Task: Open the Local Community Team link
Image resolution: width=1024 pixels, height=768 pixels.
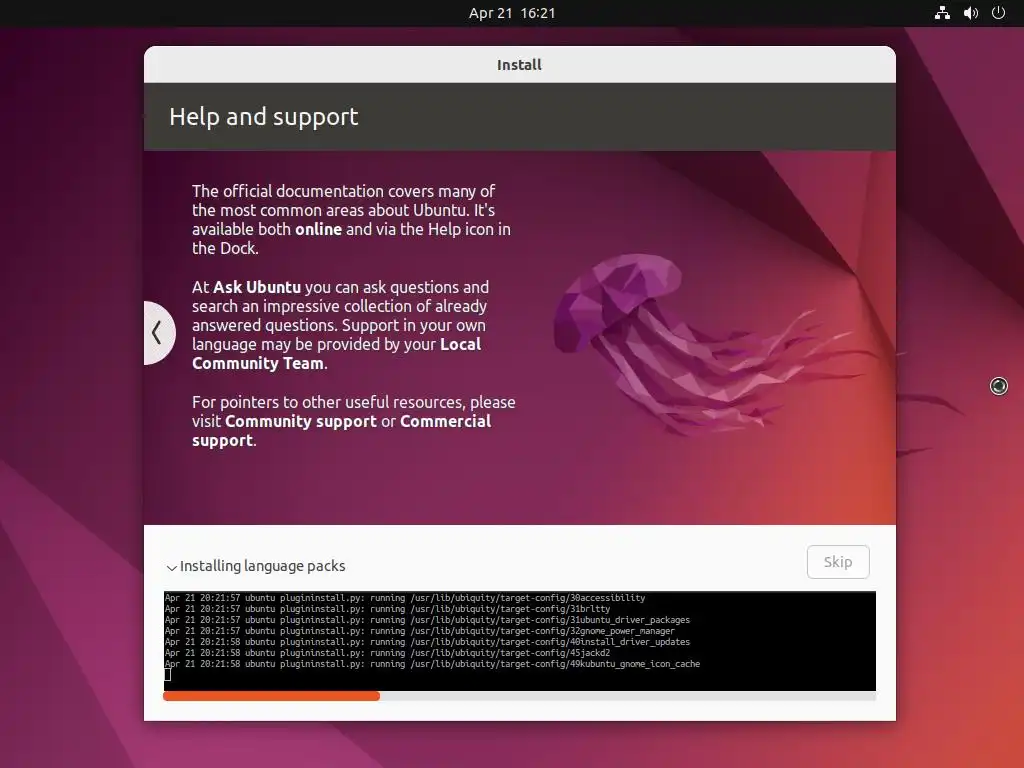Action: 336,353
